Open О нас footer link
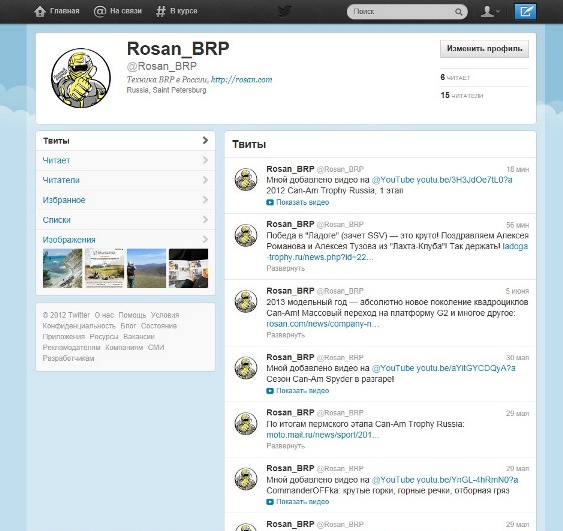Viewport: 563px width, 531px height. (x=104, y=315)
